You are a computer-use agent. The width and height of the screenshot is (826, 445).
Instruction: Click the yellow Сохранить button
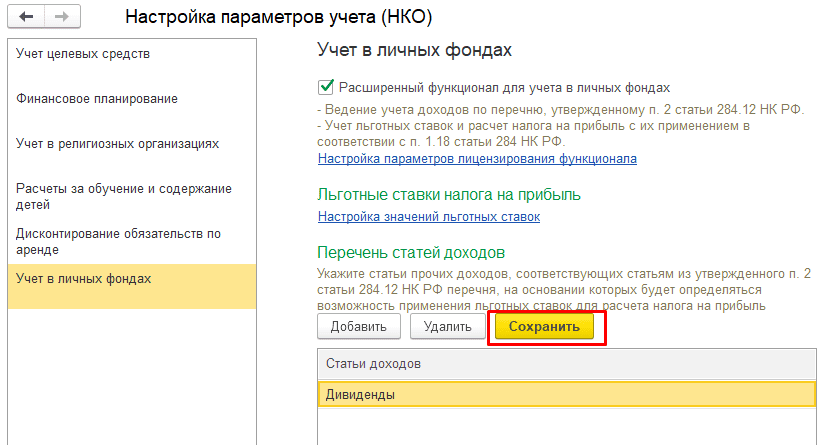coord(546,327)
